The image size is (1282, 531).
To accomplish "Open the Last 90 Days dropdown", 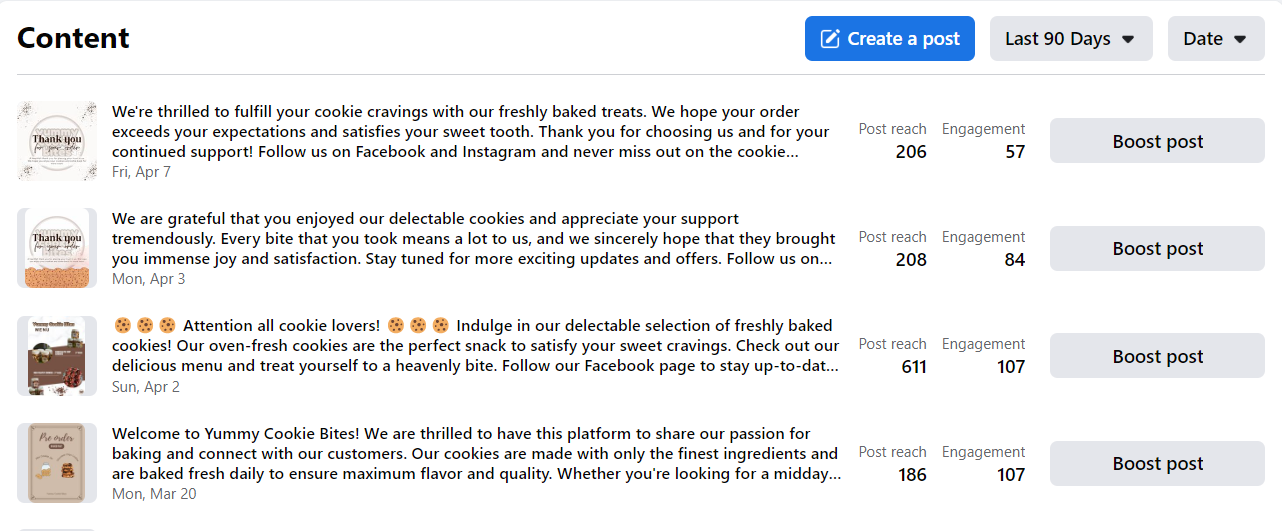I will [1070, 39].
